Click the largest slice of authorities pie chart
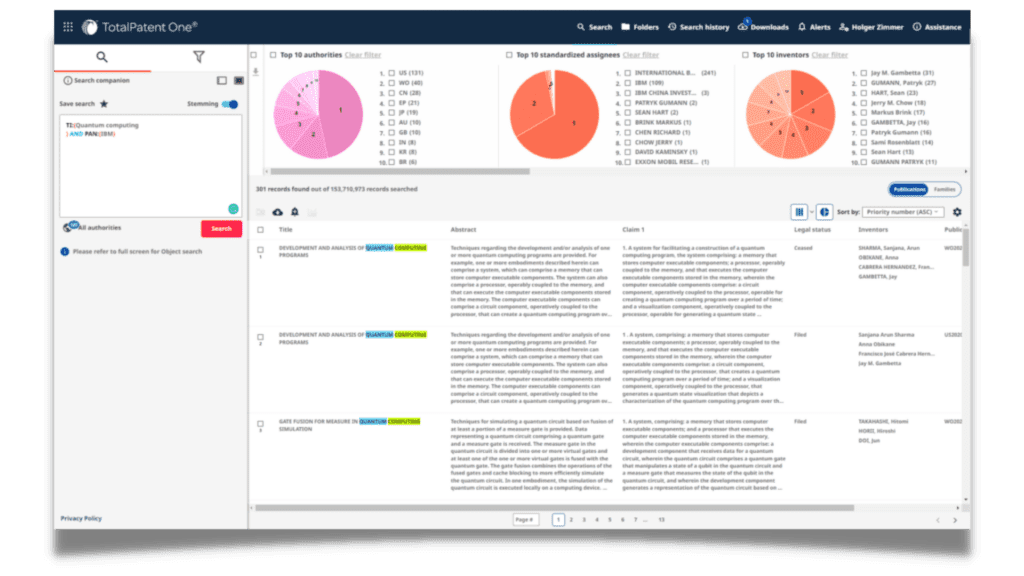The image size is (1024, 576). pos(341,111)
